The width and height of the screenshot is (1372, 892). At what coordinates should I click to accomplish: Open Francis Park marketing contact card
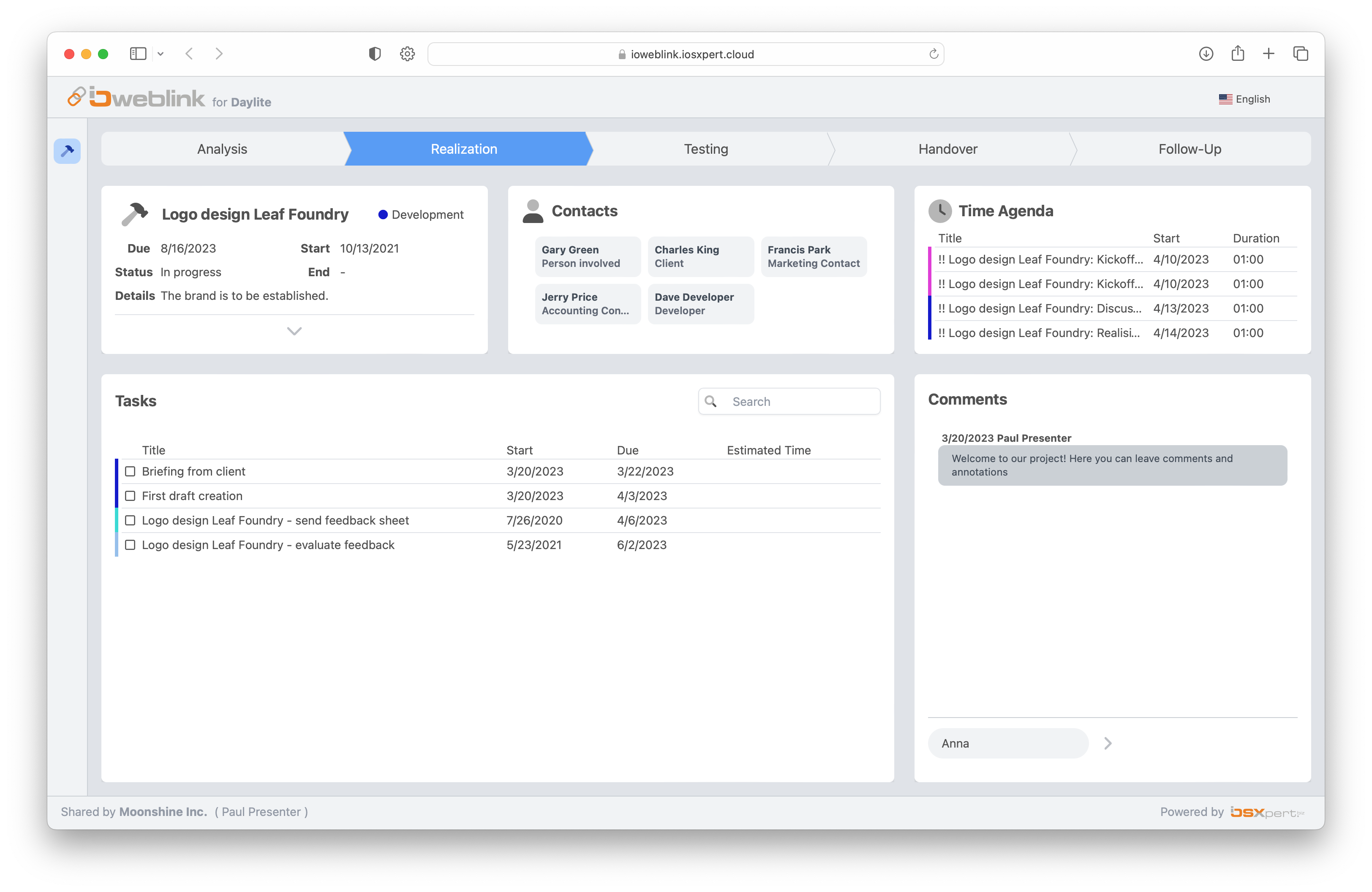(x=814, y=256)
